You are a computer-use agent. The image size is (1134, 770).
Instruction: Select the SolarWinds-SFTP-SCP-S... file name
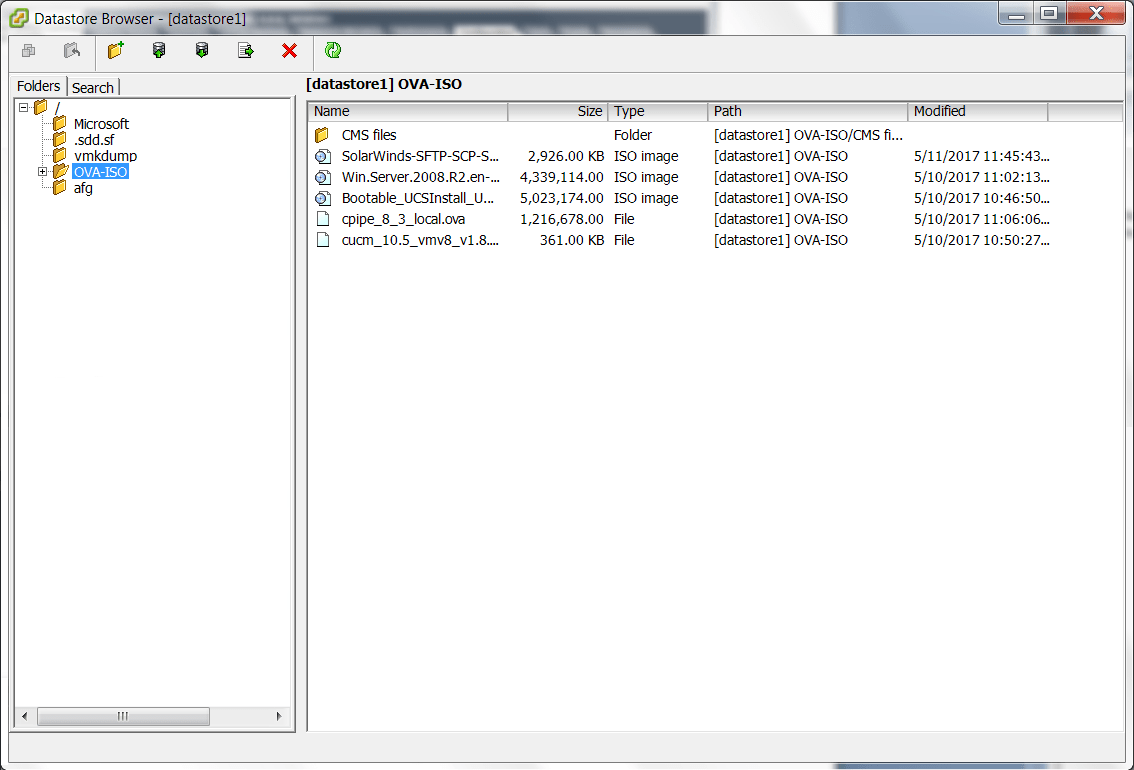[x=420, y=156]
